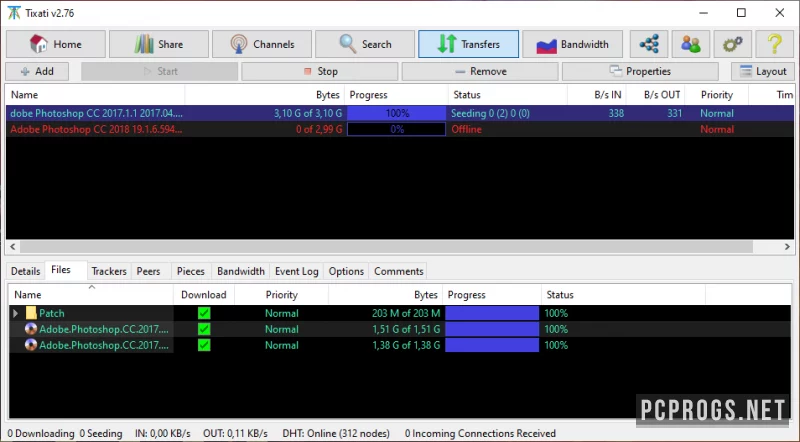The image size is (800, 442).
Task: Click the Add transfer button
Action: tap(37, 71)
